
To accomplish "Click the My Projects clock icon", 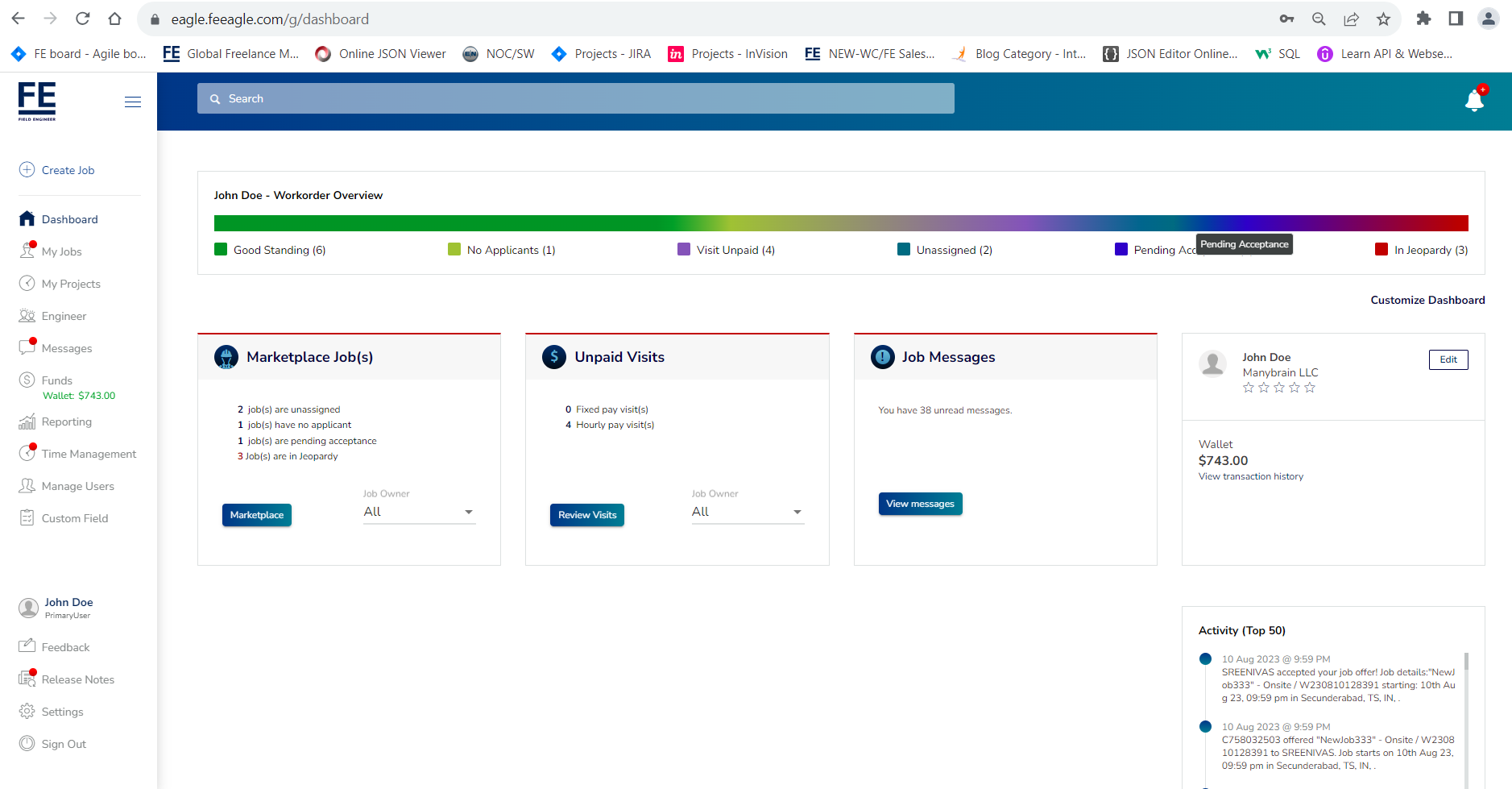I will tap(27, 283).
